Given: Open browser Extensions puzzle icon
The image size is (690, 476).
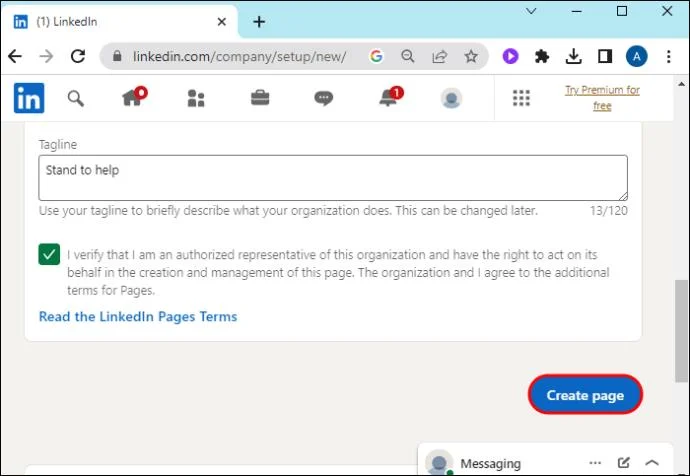Looking at the screenshot, I should click(542, 56).
